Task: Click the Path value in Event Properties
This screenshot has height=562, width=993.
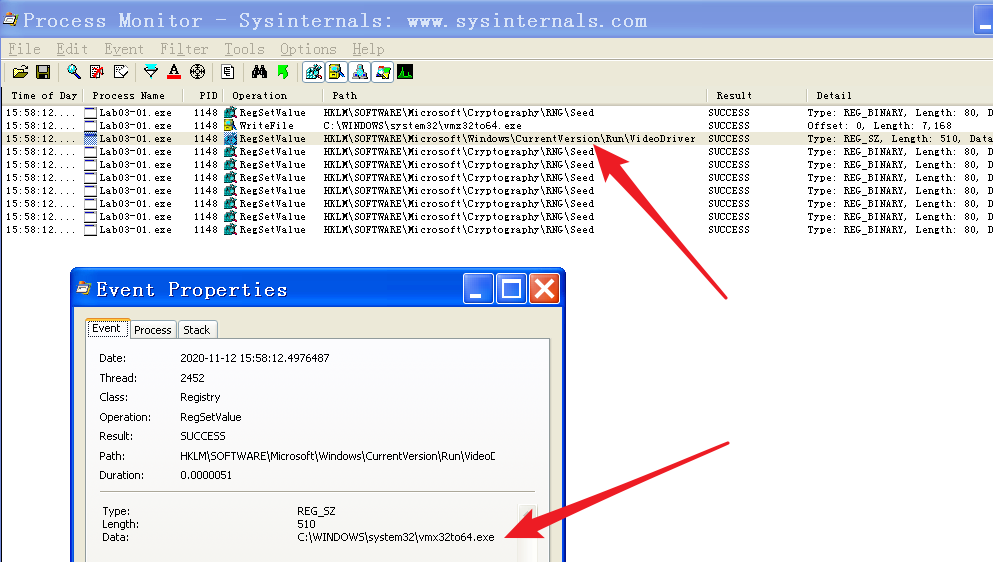Action: (338, 456)
